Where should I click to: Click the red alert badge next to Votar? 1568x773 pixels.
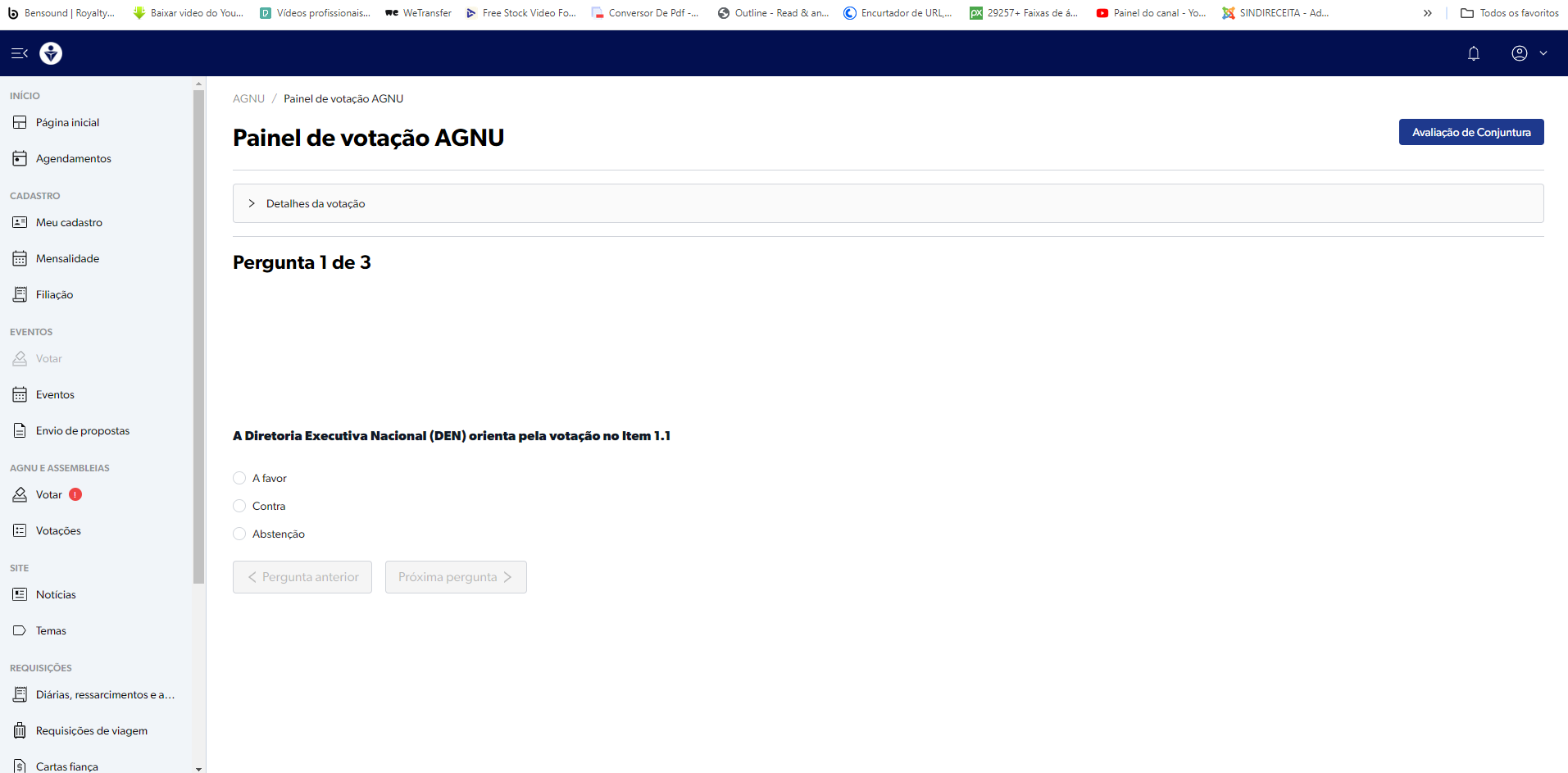pyautogui.click(x=75, y=494)
